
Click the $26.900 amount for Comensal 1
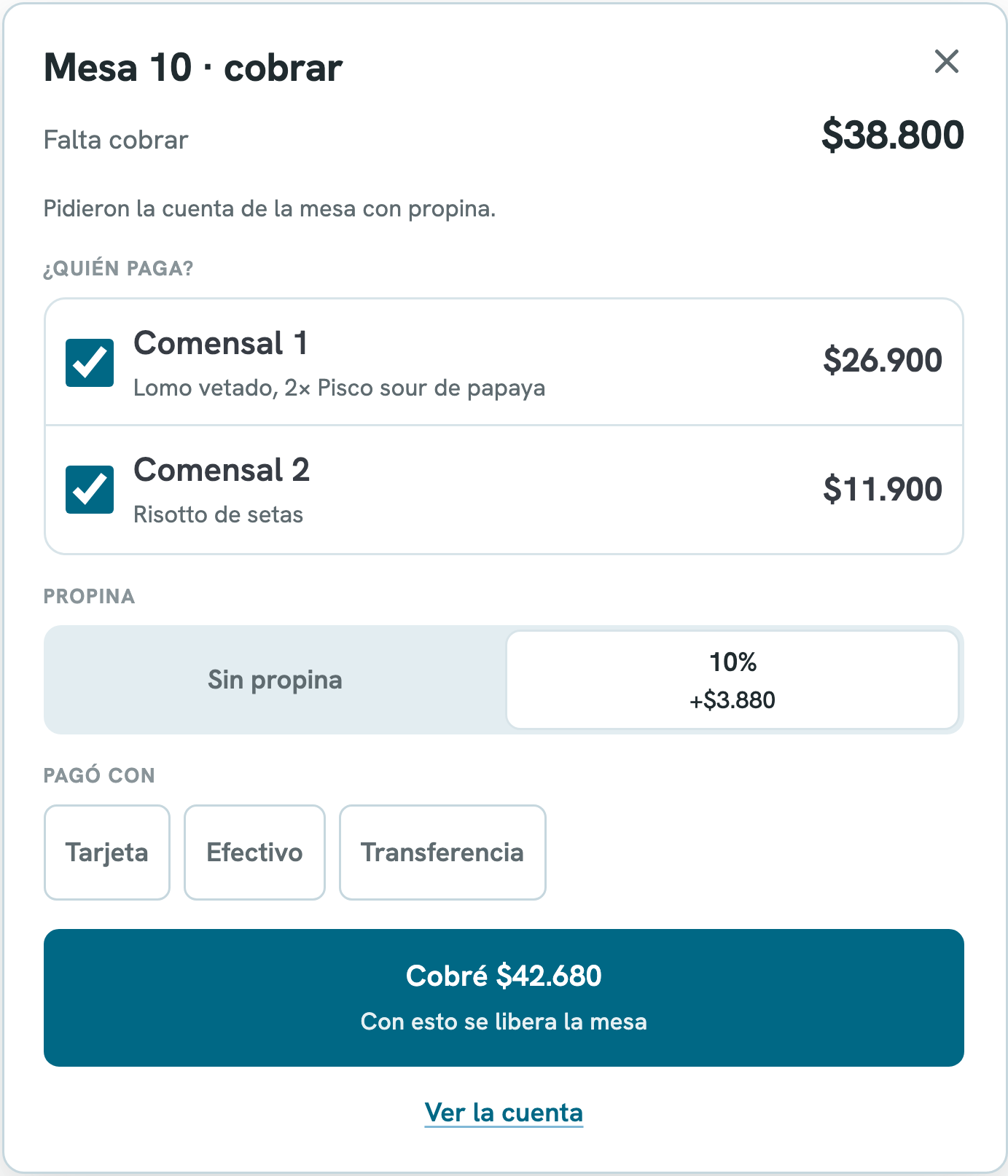[x=883, y=361]
